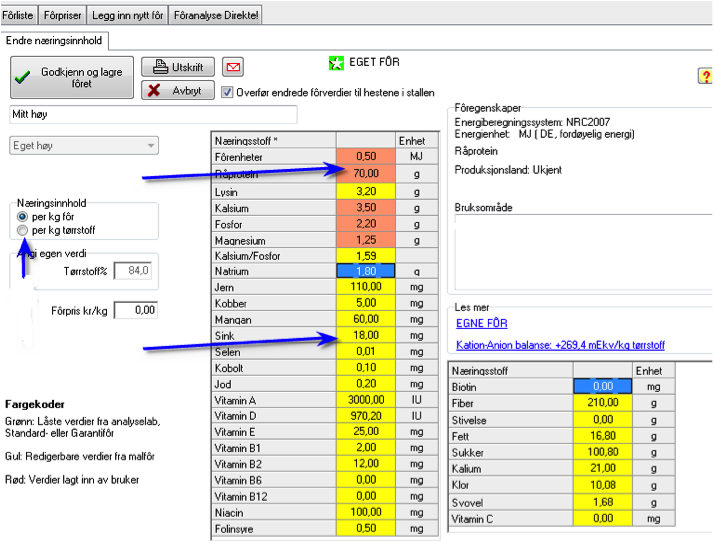
Task: Open the Kation-Anion balanse link
Action: (561, 345)
